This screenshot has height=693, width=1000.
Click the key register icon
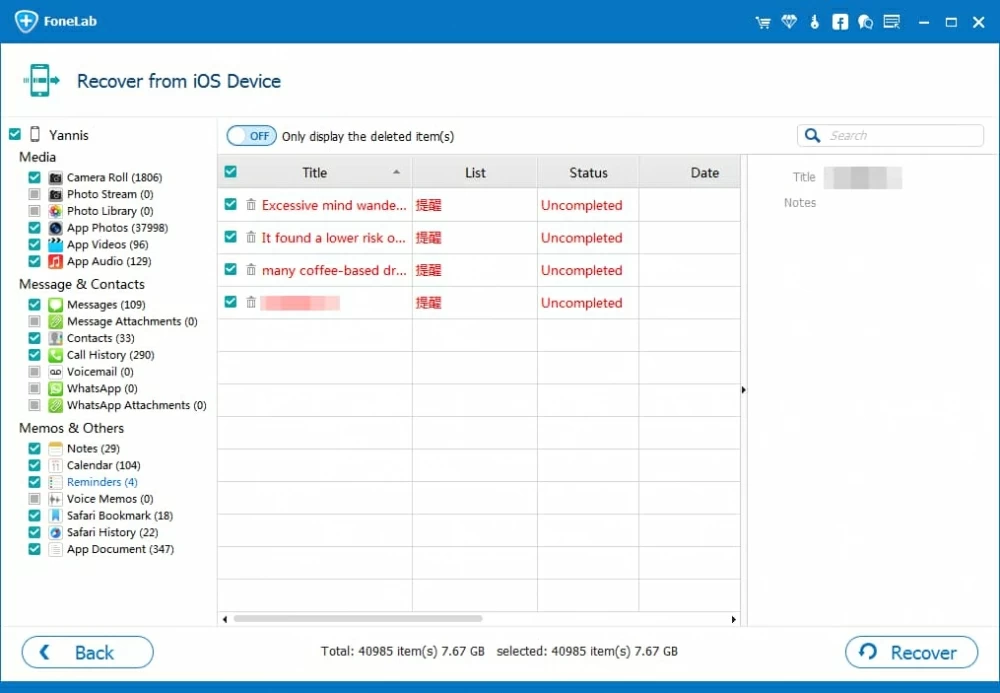point(814,22)
